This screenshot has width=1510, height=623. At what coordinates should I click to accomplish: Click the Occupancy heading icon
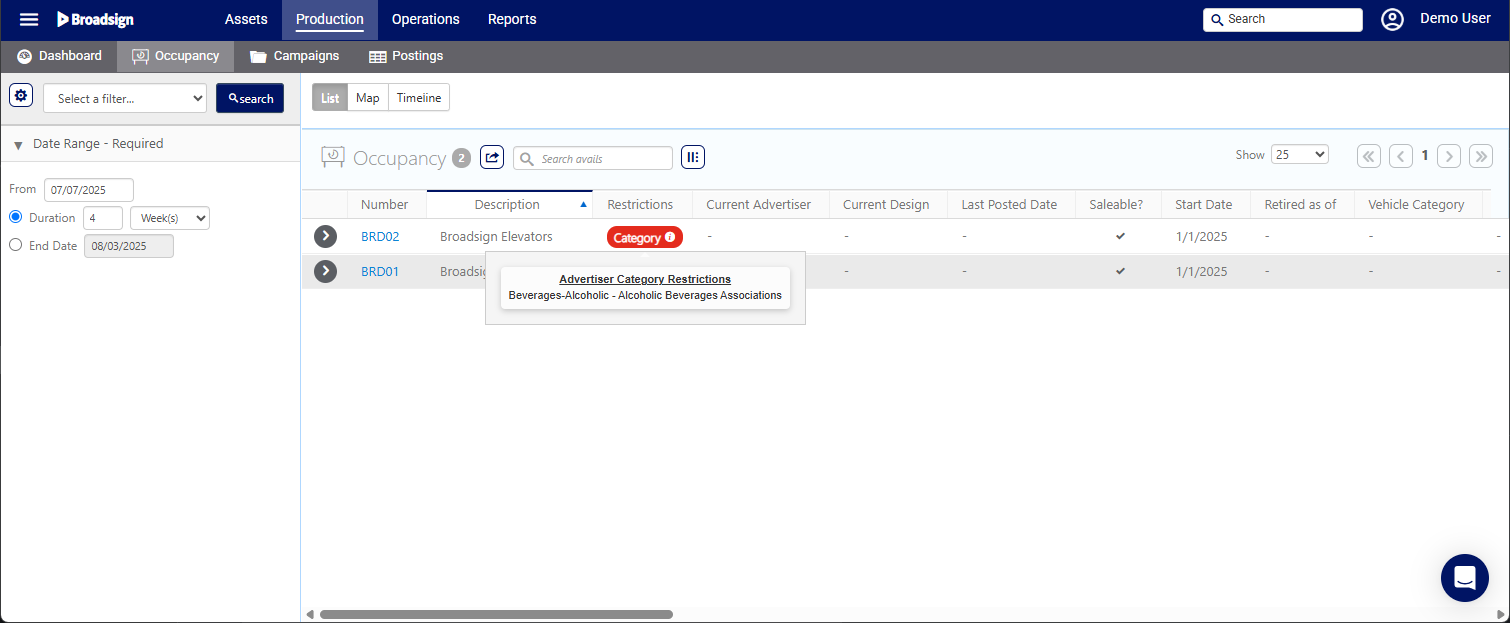coord(333,157)
